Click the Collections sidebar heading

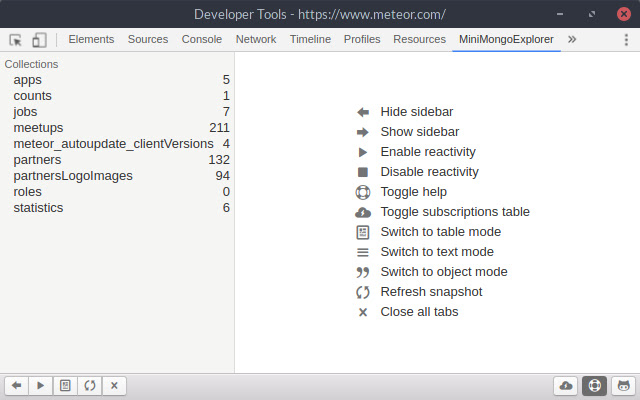click(x=31, y=64)
